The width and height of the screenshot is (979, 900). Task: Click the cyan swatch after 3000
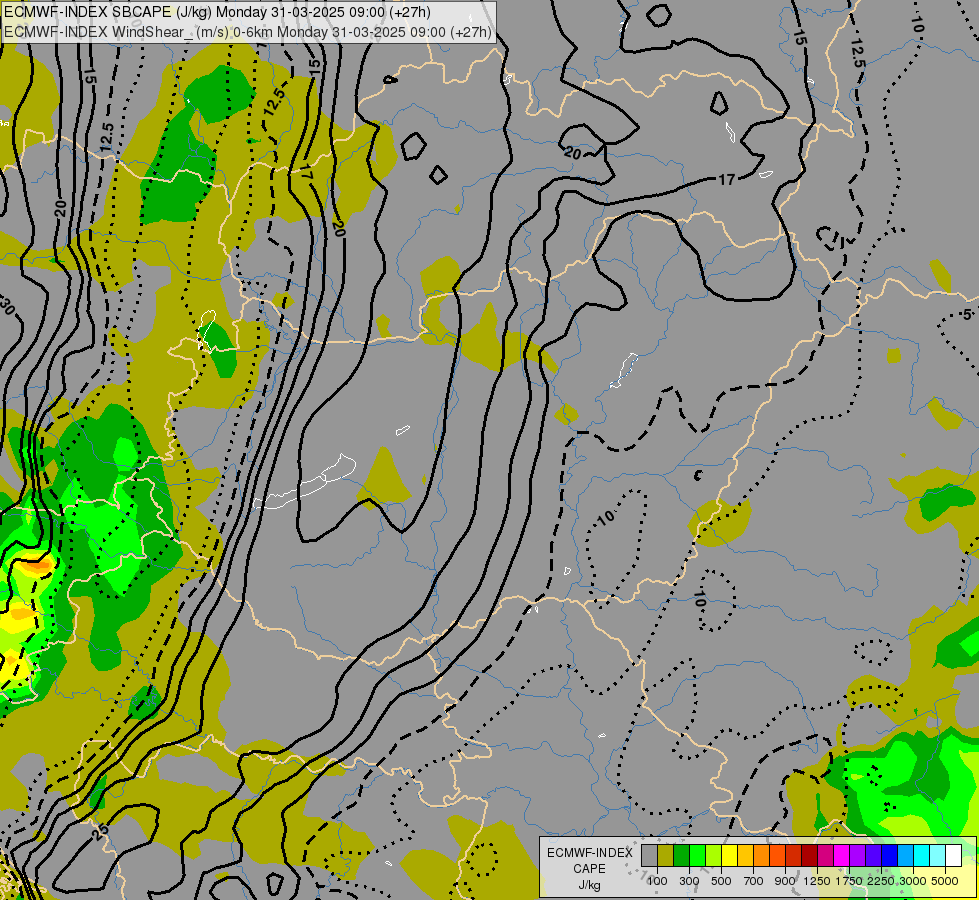pyautogui.click(x=922, y=855)
